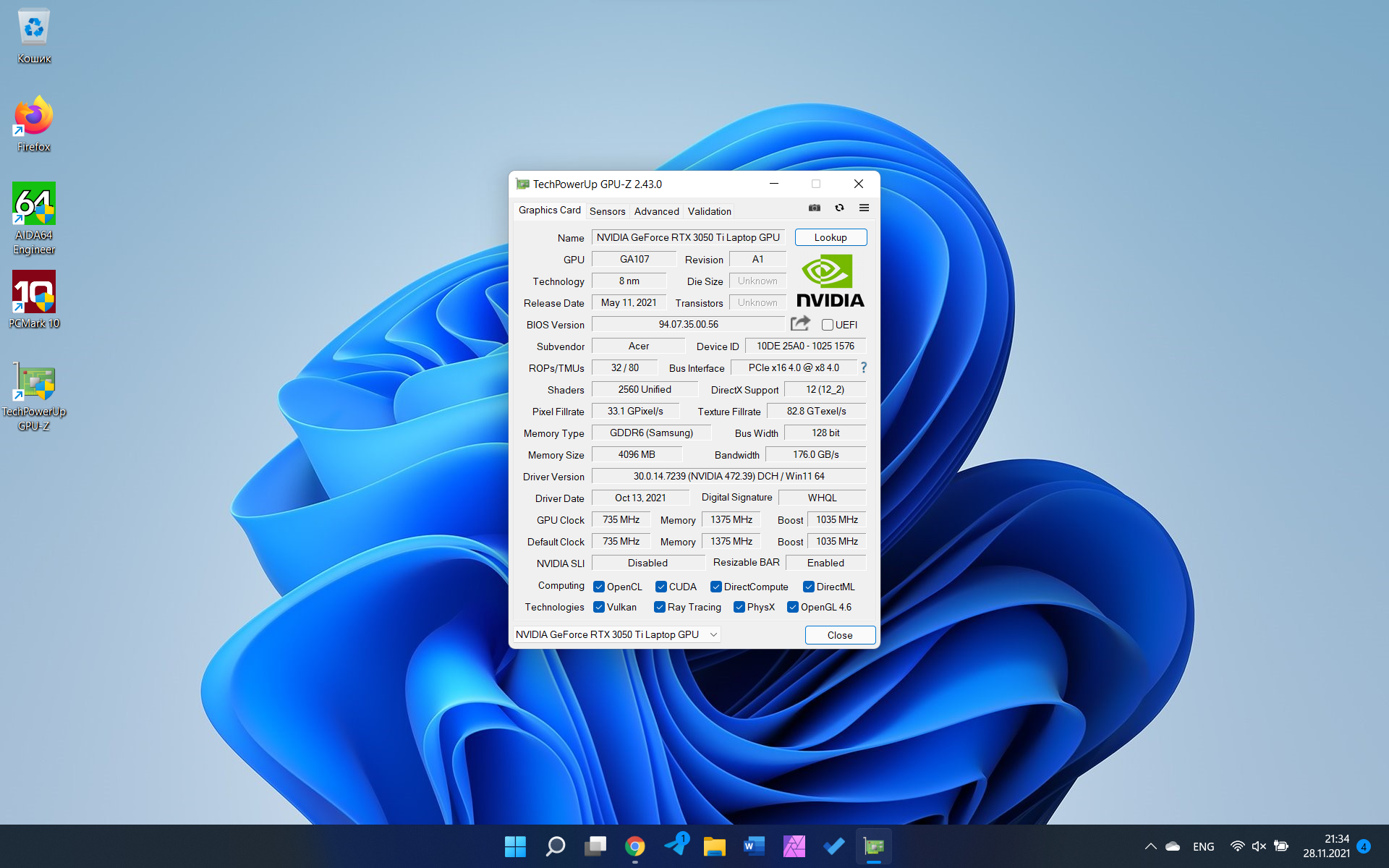
Task: Open the Wi-Fi network tray icon
Action: (x=1238, y=846)
